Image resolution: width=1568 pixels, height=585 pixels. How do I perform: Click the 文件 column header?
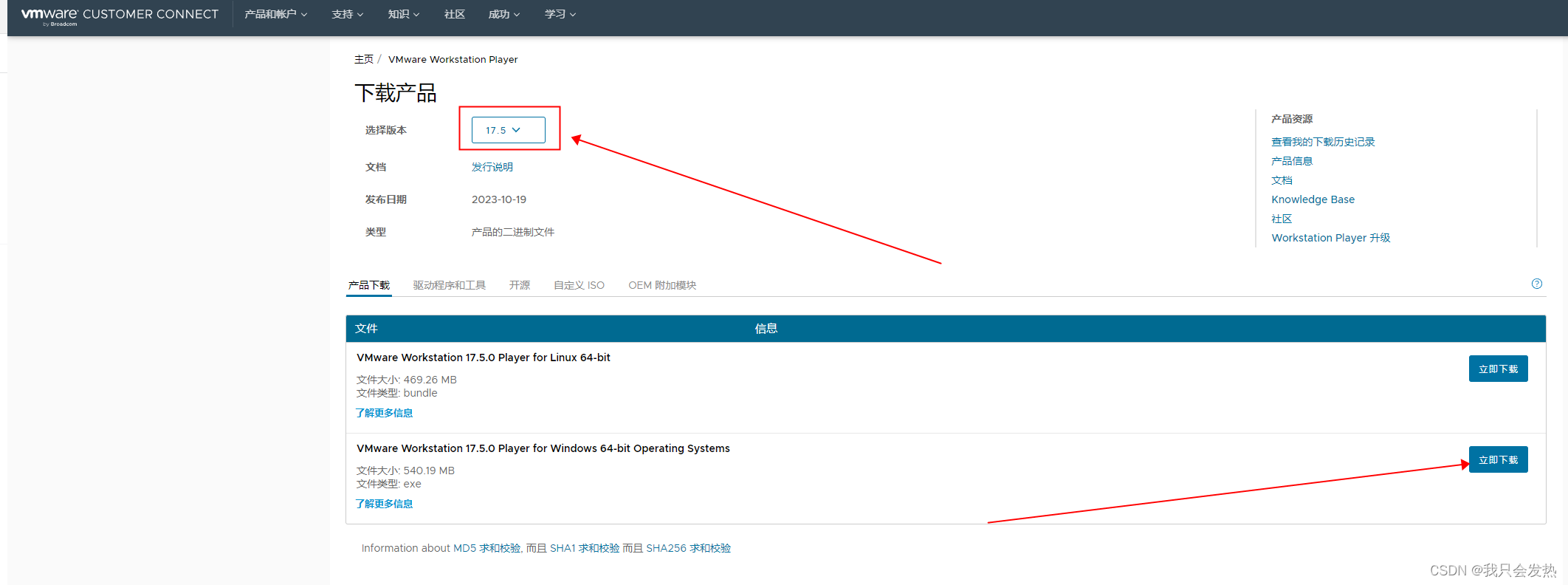366,329
